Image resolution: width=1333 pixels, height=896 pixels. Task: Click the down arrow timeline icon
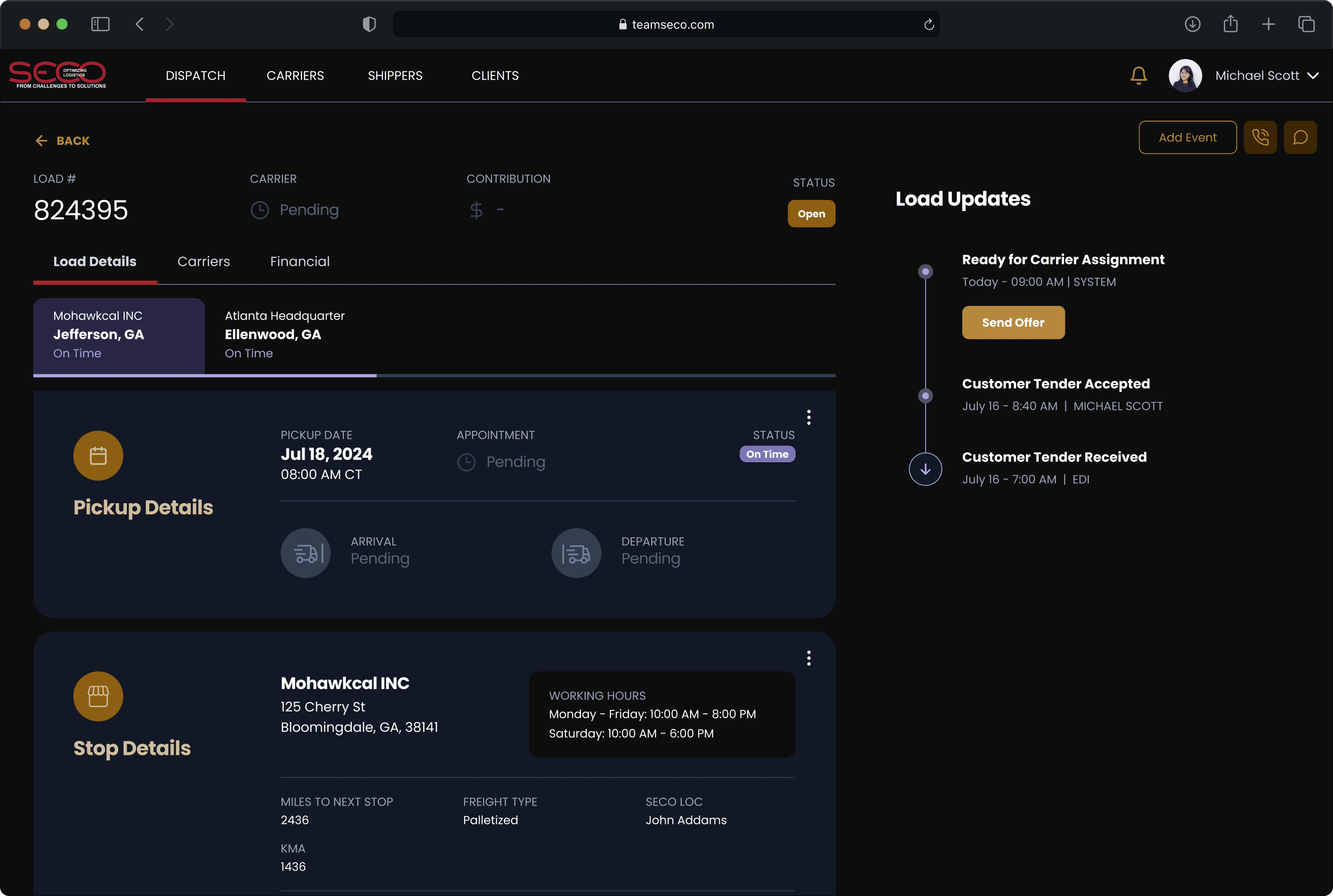(925, 468)
